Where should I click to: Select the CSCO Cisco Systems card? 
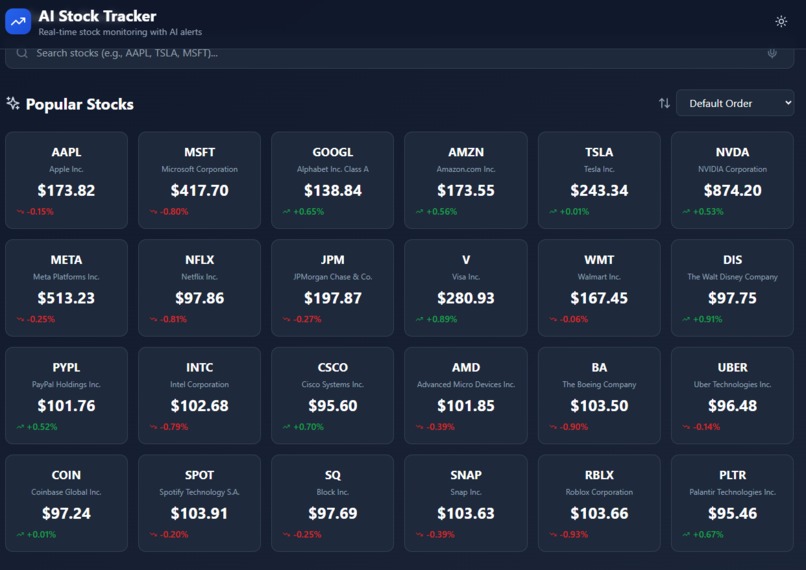click(333, 395)
